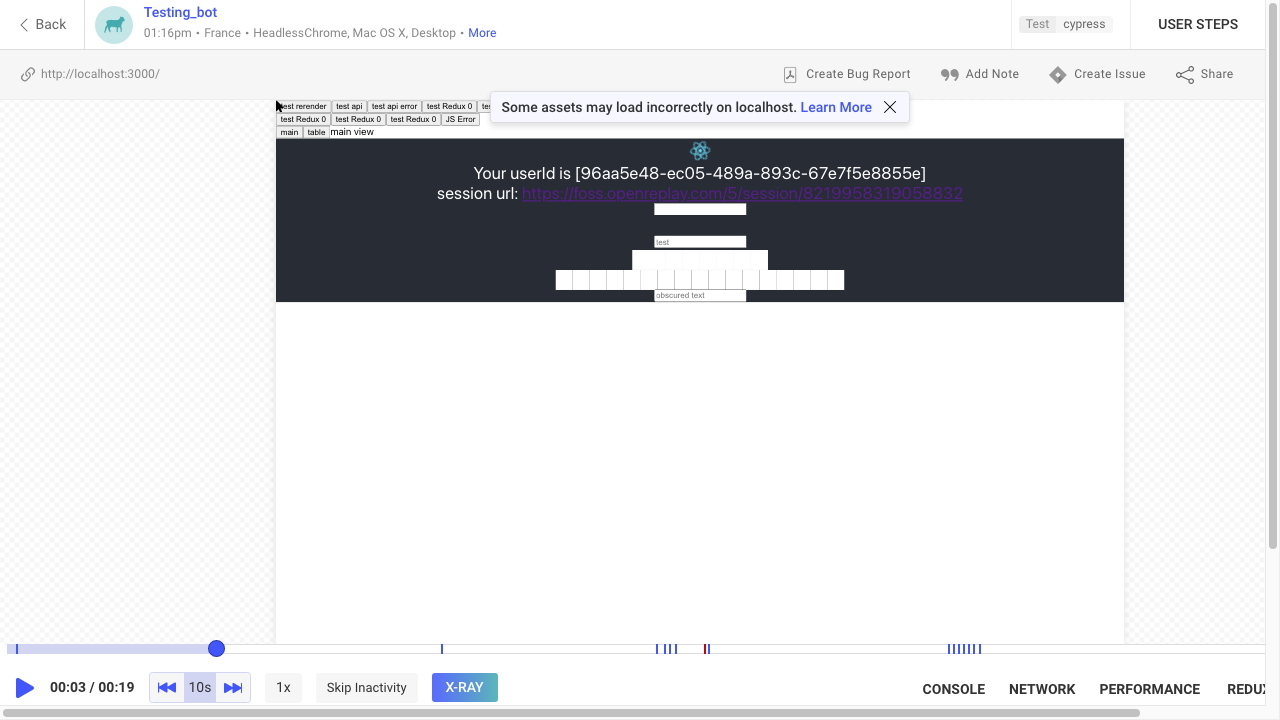Screen dimensions: 1280x720
Task: Open the NETWORK tab
Action: (1042, 689)
